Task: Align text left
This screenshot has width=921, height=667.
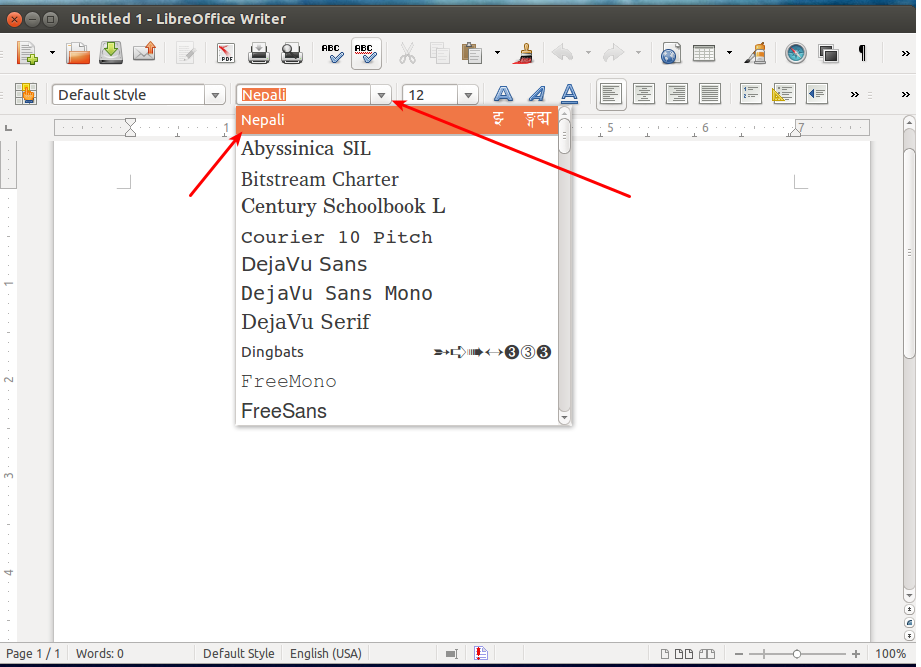Action: [x=611, y=94]
